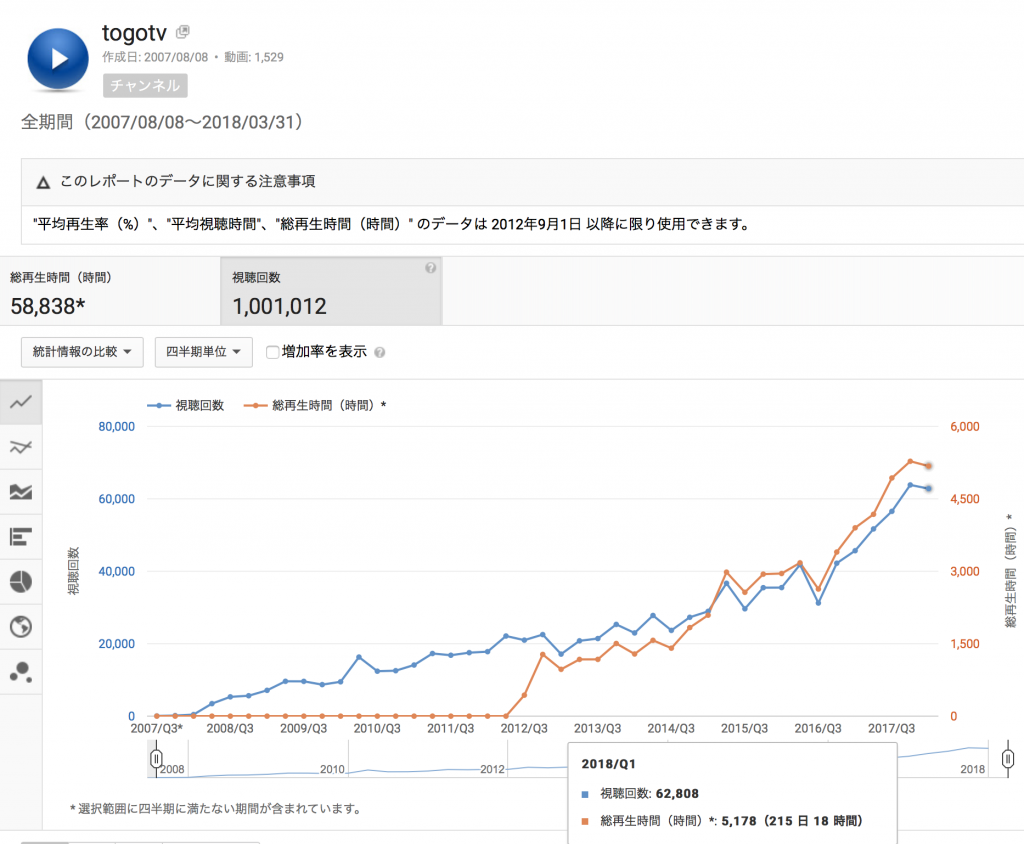Screen dimensions: 1024x844
Task: Choose the bar chart icon
Action: [x=21, y=537]
